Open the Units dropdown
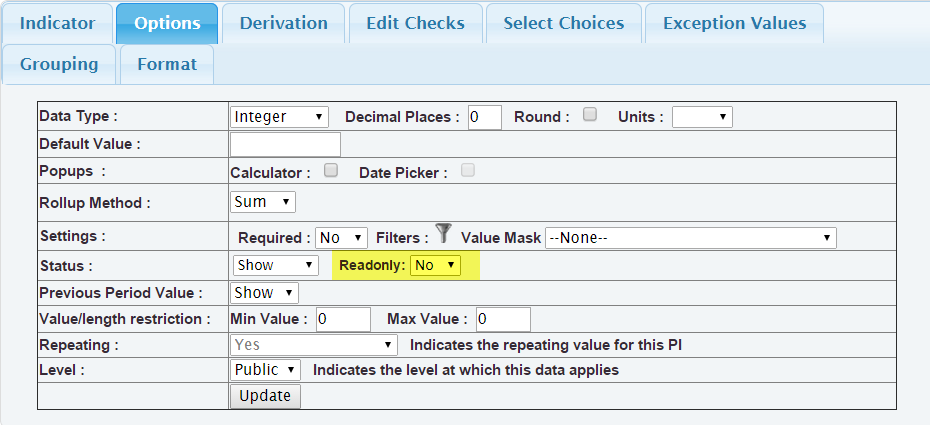This screenshot has height=425, width=930. [x=702, y=117]
